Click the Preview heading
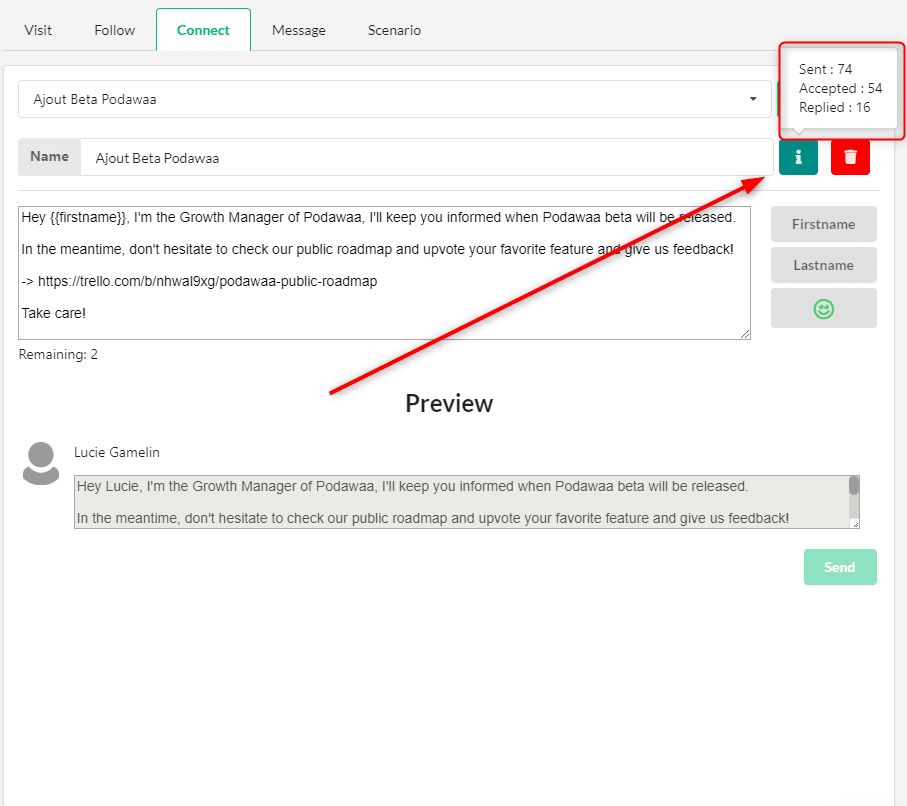Viewport: 907px width, 806px height. point(449,403)
